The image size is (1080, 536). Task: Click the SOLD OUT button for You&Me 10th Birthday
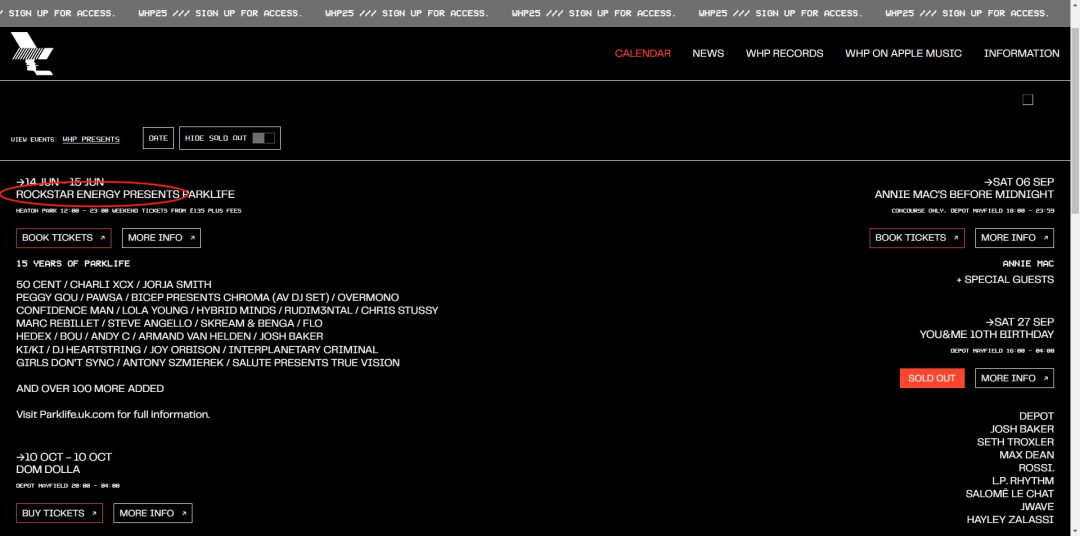tap(932, 378)
